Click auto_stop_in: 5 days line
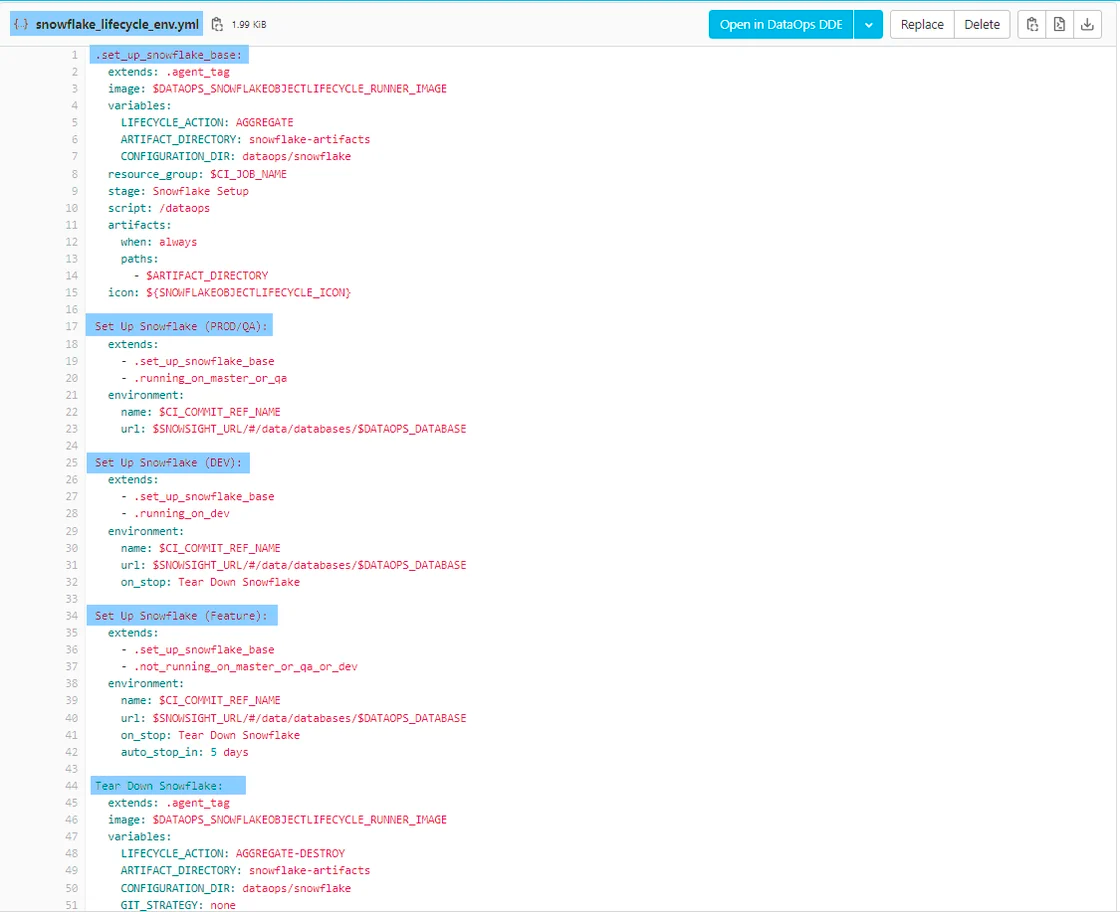This screenshot has width=1120, height=912. tap(184, 752)
